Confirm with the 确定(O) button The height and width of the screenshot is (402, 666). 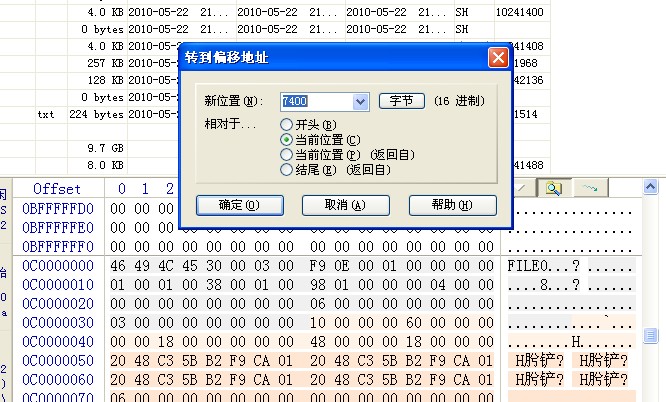[x=240, y=205]
